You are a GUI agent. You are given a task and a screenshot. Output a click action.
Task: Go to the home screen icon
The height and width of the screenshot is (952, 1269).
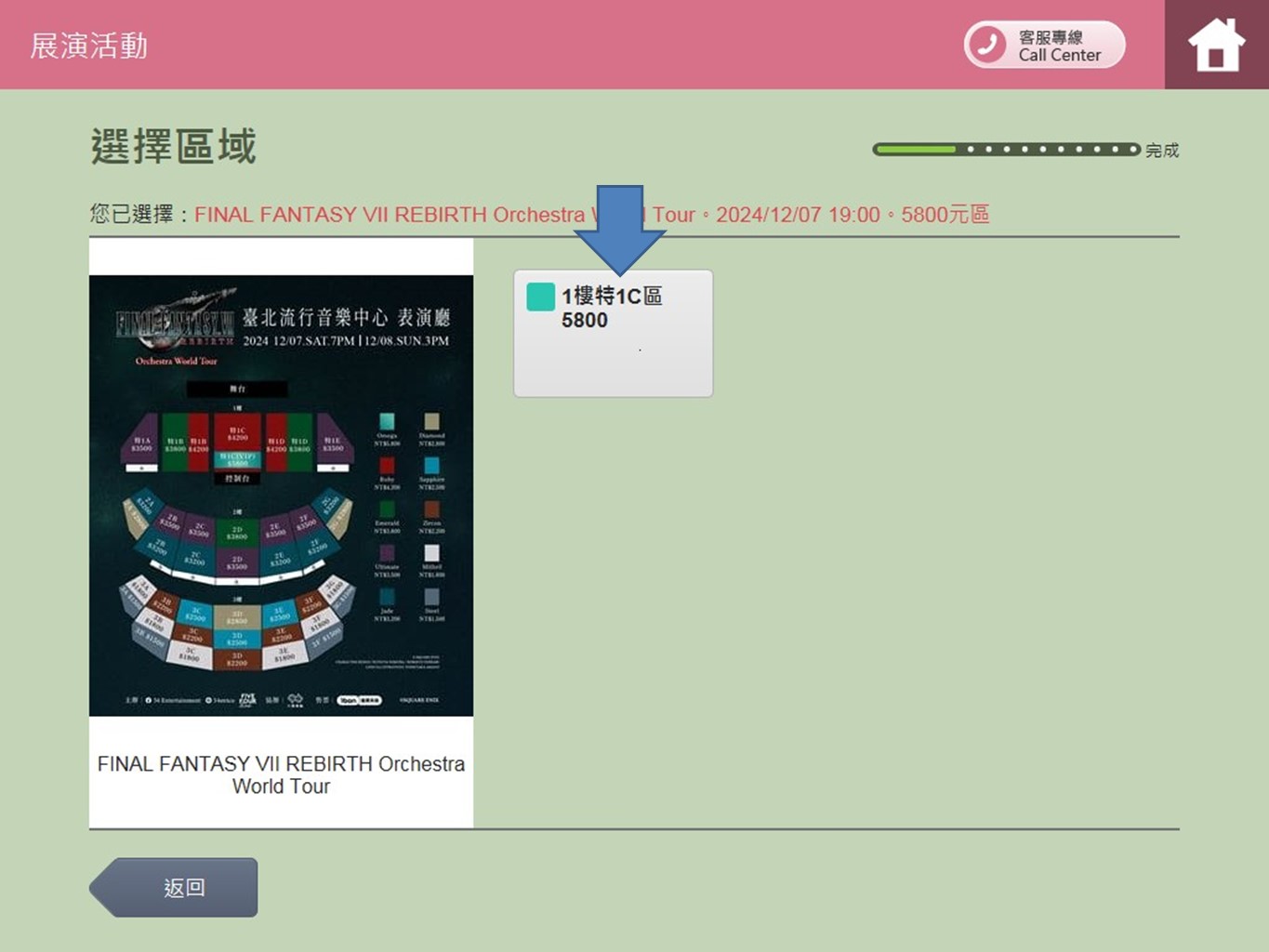1216,45
